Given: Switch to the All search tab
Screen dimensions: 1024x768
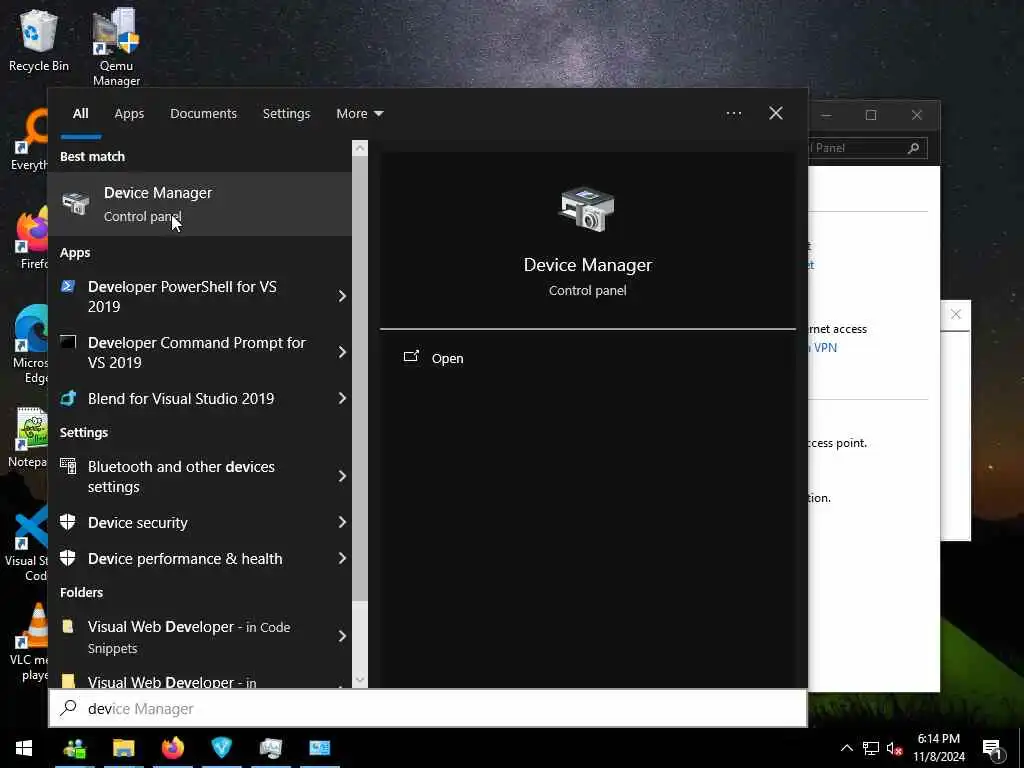Looking at the screenshot, I should click(x=80, y=114).
